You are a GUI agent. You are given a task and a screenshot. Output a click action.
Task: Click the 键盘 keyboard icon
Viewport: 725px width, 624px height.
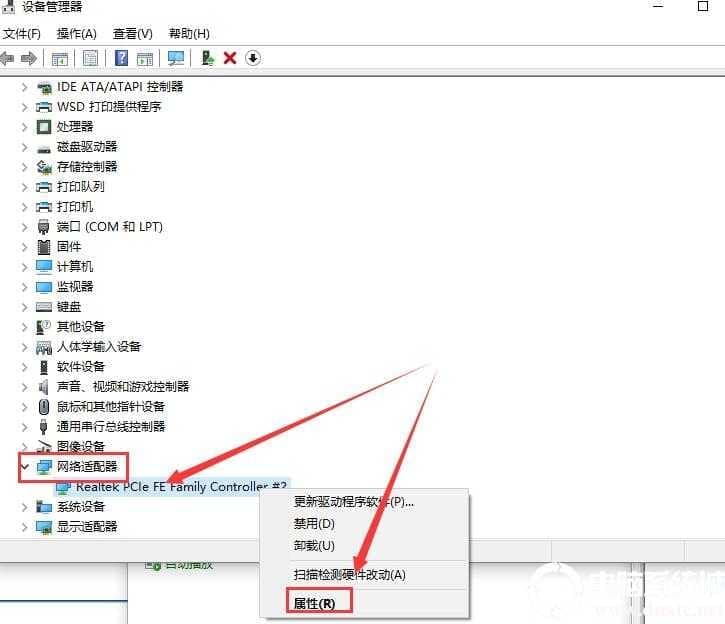[x=44, y=307]
